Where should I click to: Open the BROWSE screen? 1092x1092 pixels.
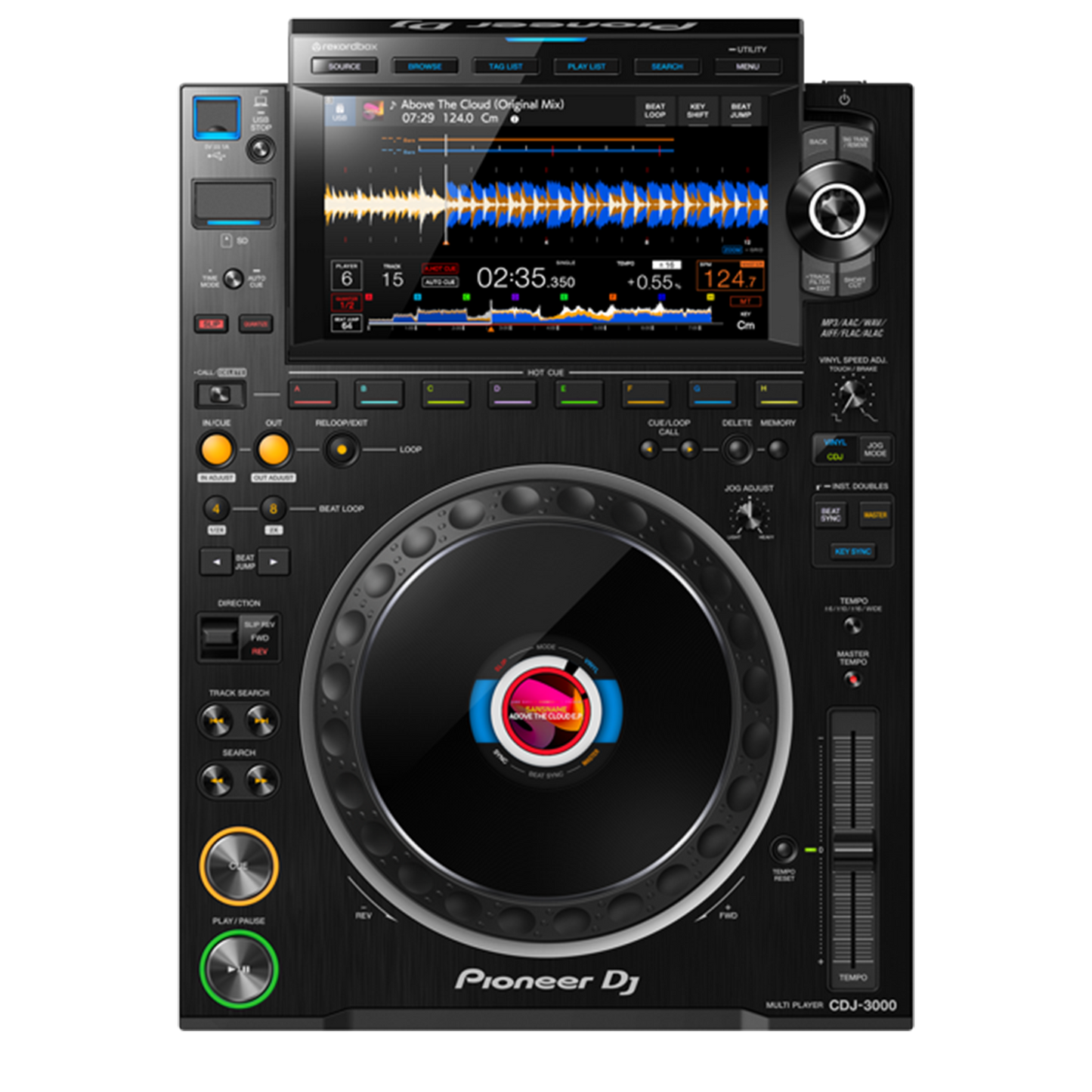[x=425, y=67]
